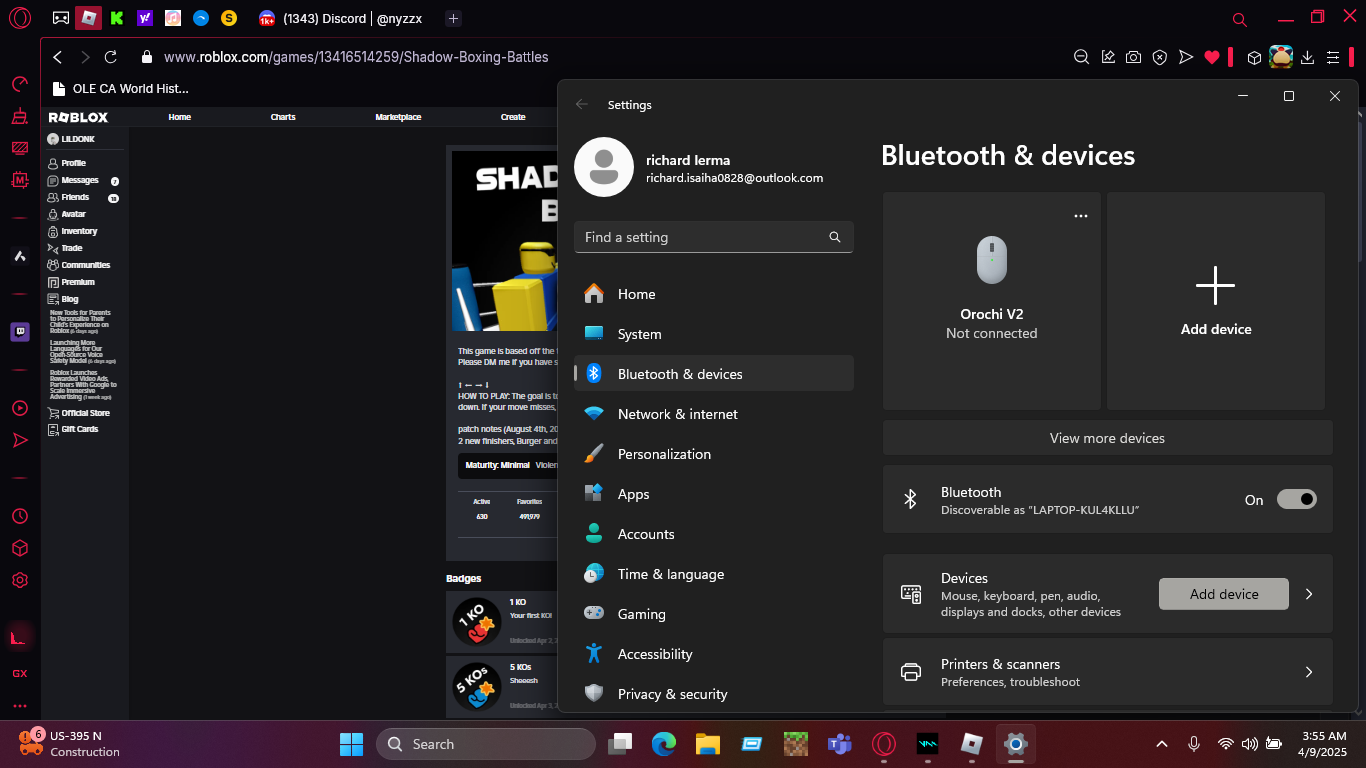The width and height of the screenshot is (1366, 768).
Task: Open the extensions cube icon
Action: [1254, 57]
